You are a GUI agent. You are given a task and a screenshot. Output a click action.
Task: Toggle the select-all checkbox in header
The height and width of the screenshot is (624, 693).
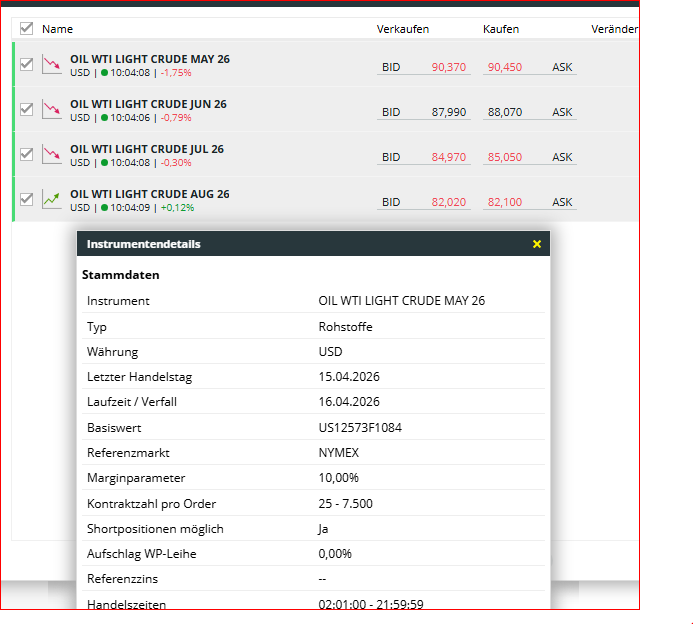click(x=27, y=29)
